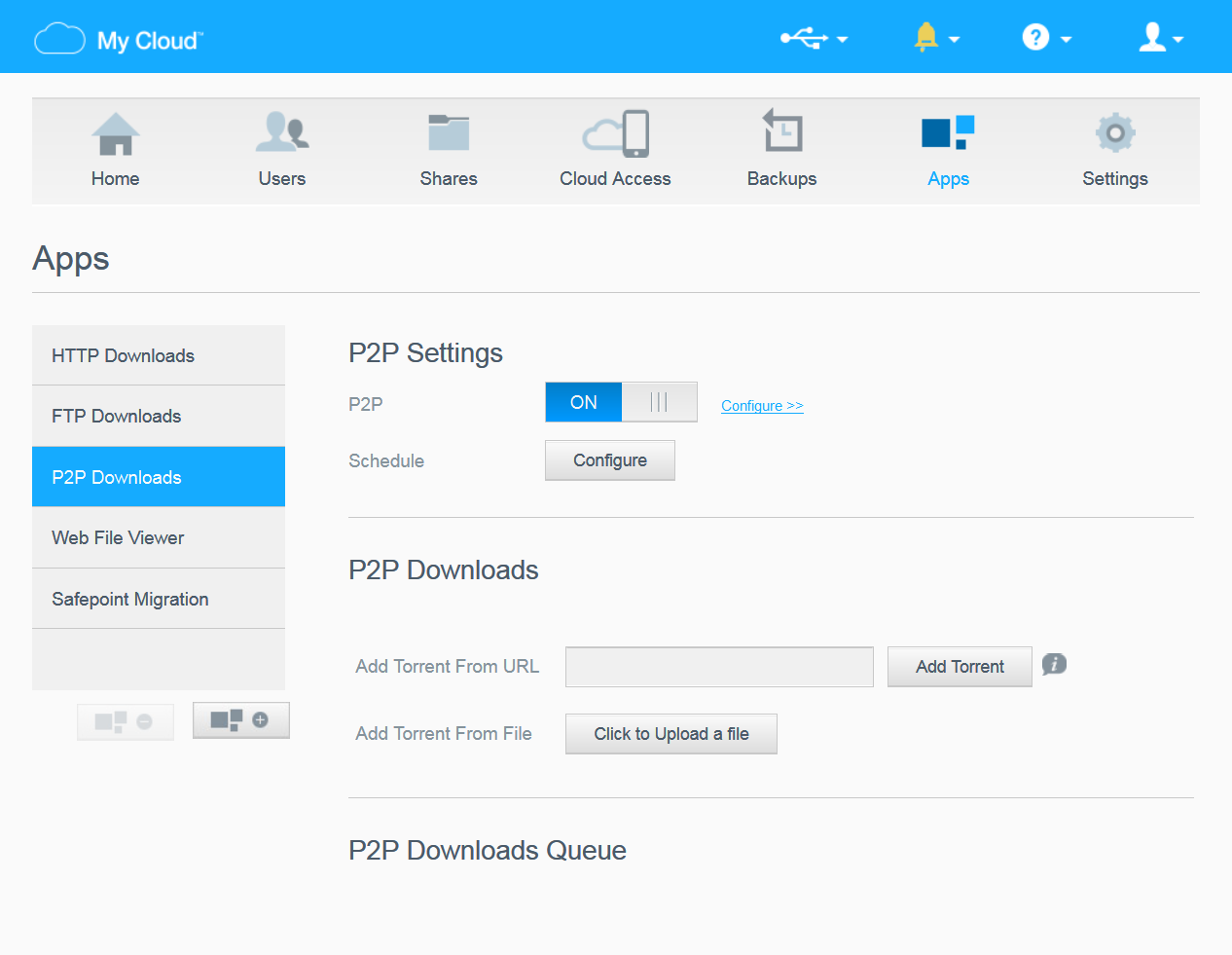Click the add app icon below sidebar
Image resolution: width=1232 pixels, height=955 pixels.
(240, 720)
